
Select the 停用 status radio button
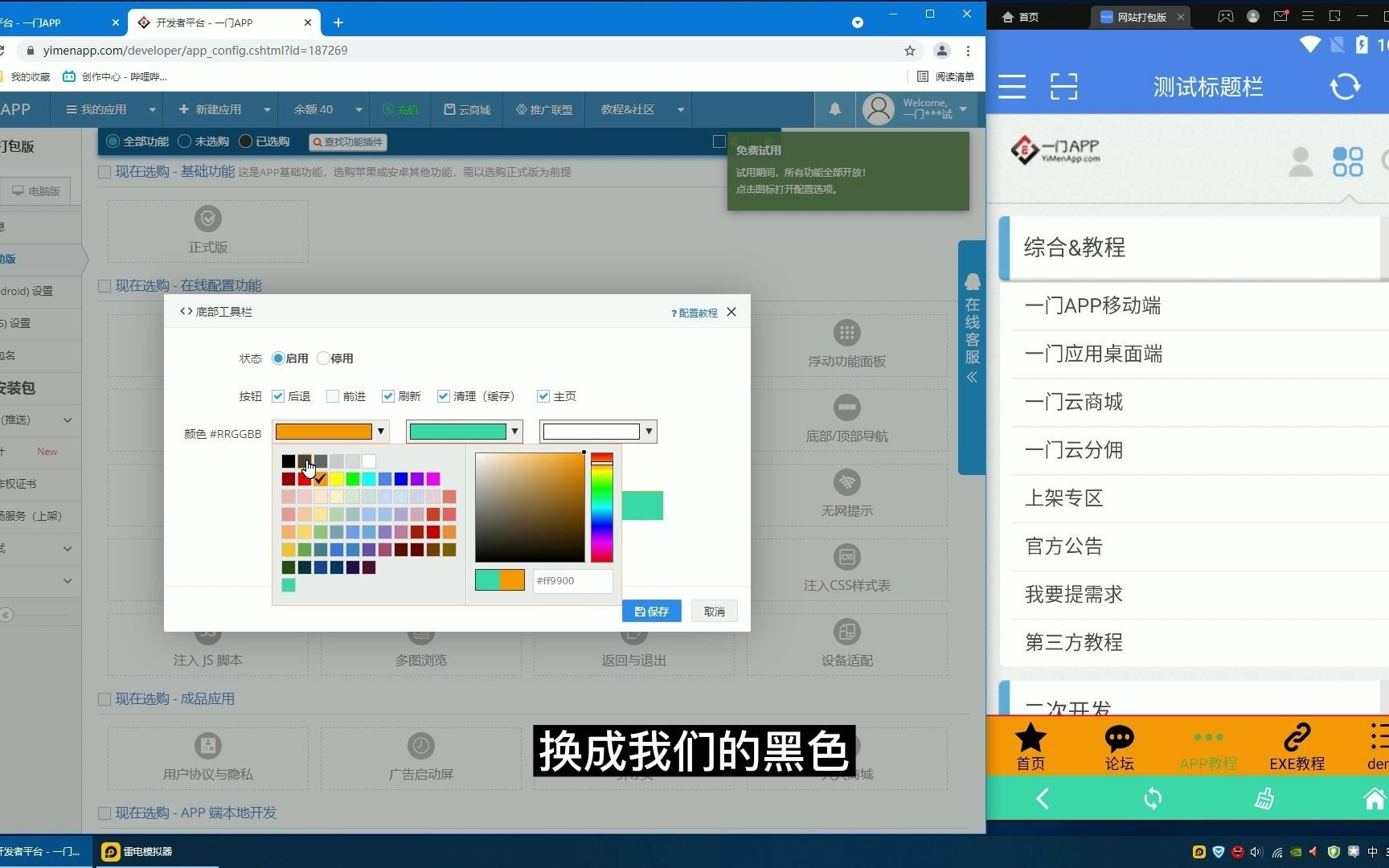[323, 358]
